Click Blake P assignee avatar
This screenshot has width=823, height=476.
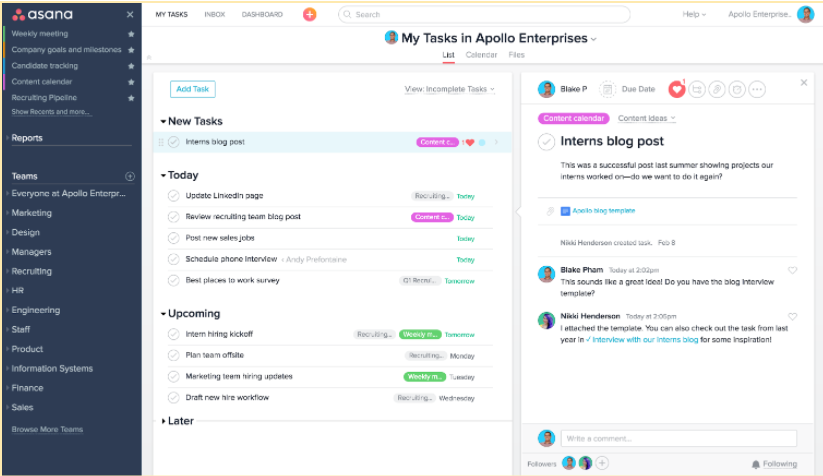click(546, 89)
